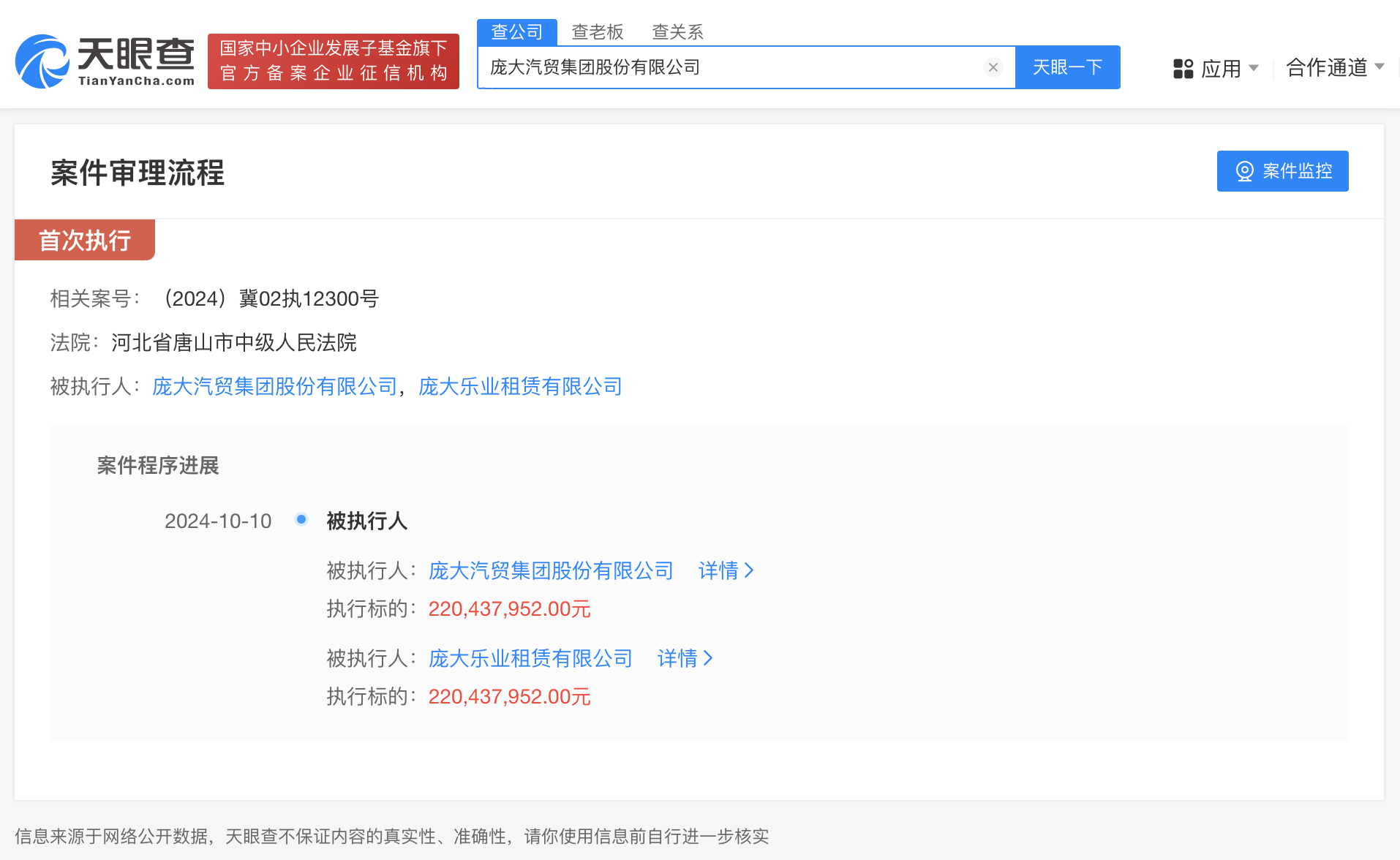Click the 天眼一下 search button
This screenshot has width=1400, height=860.
pos(1068,67)
